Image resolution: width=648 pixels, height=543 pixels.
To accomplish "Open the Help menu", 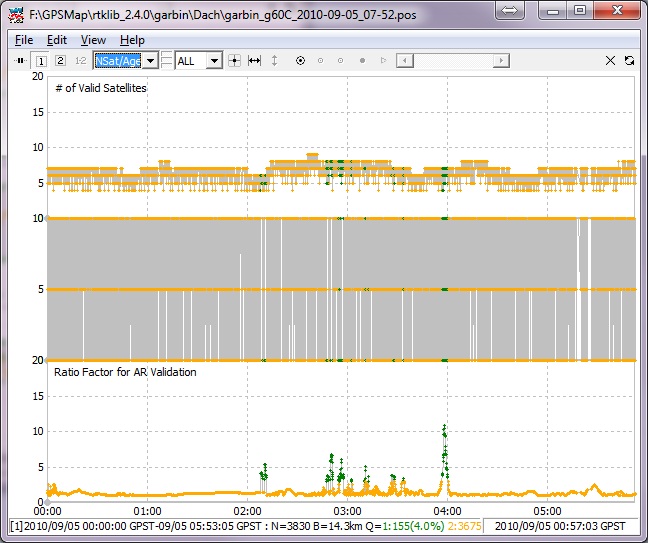I will [132, 40].
